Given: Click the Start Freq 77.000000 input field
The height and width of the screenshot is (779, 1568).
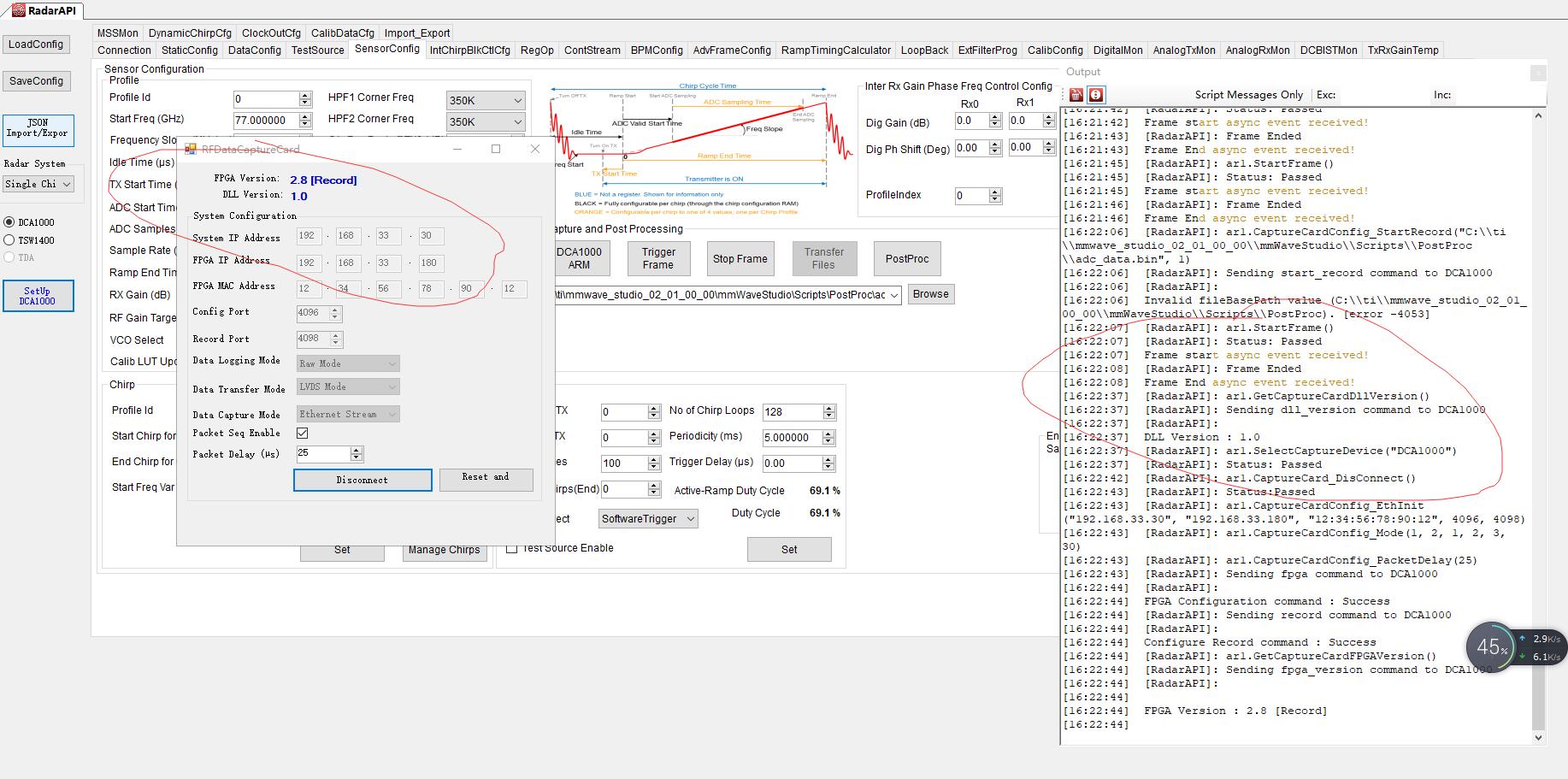Looking at the screenshot, I should 267,121.
